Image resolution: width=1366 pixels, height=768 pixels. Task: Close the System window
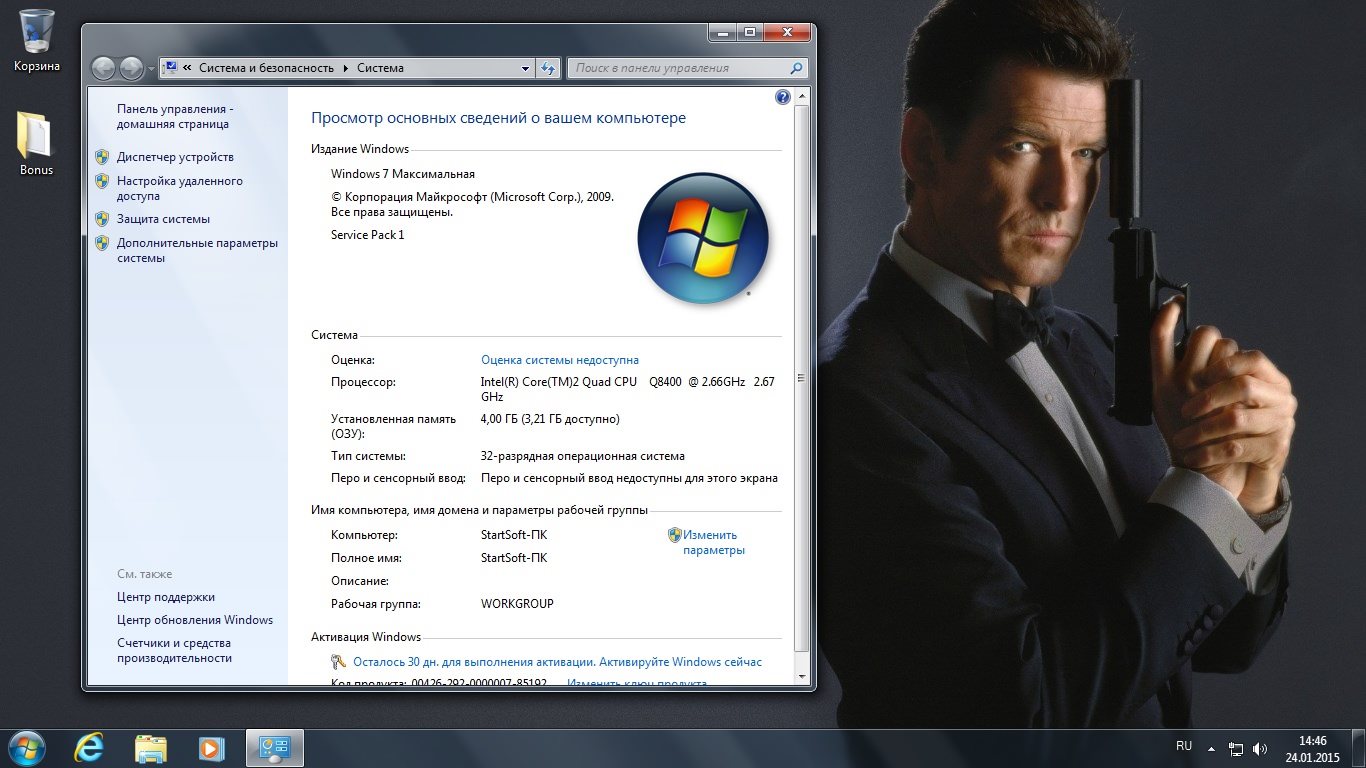point(788,32)
